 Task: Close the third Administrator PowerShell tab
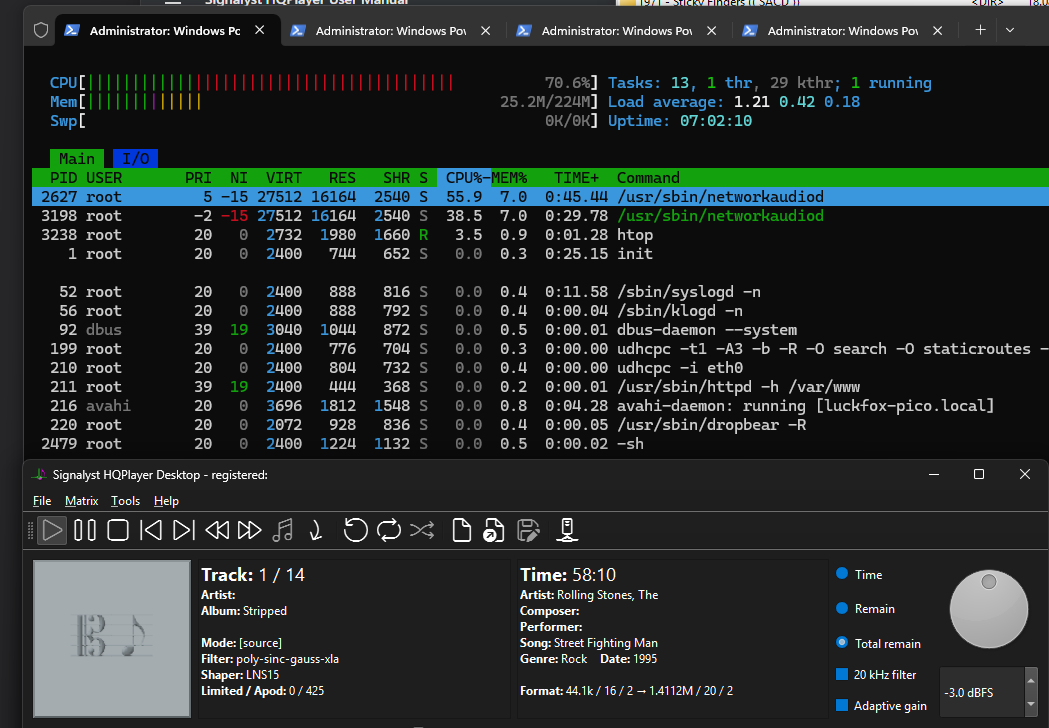point(712,31)
